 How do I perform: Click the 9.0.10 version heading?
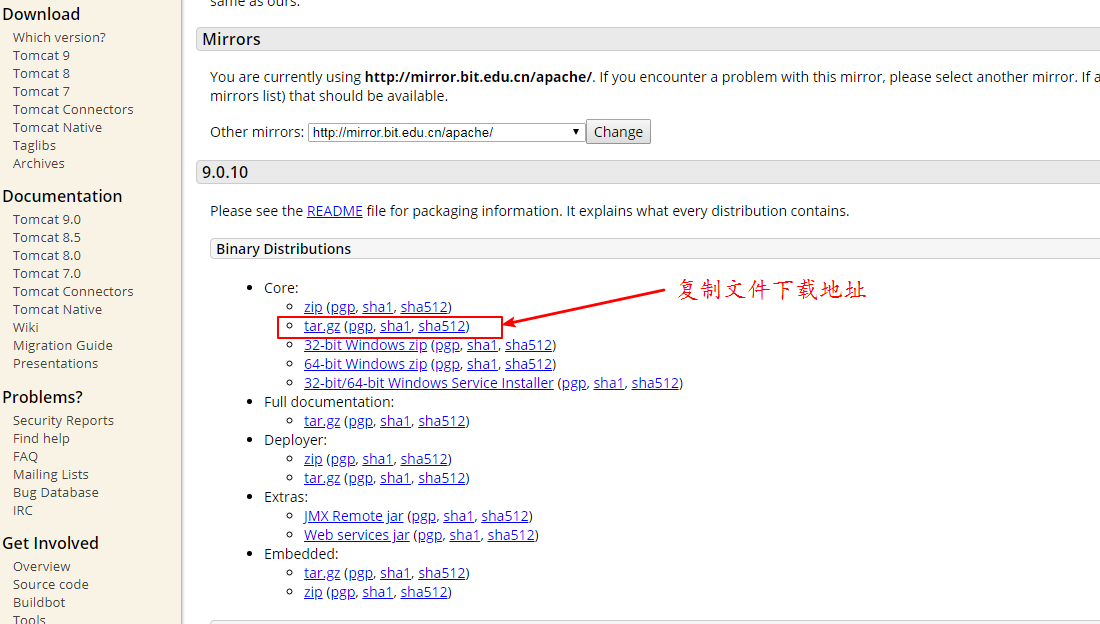coord(225,172)
